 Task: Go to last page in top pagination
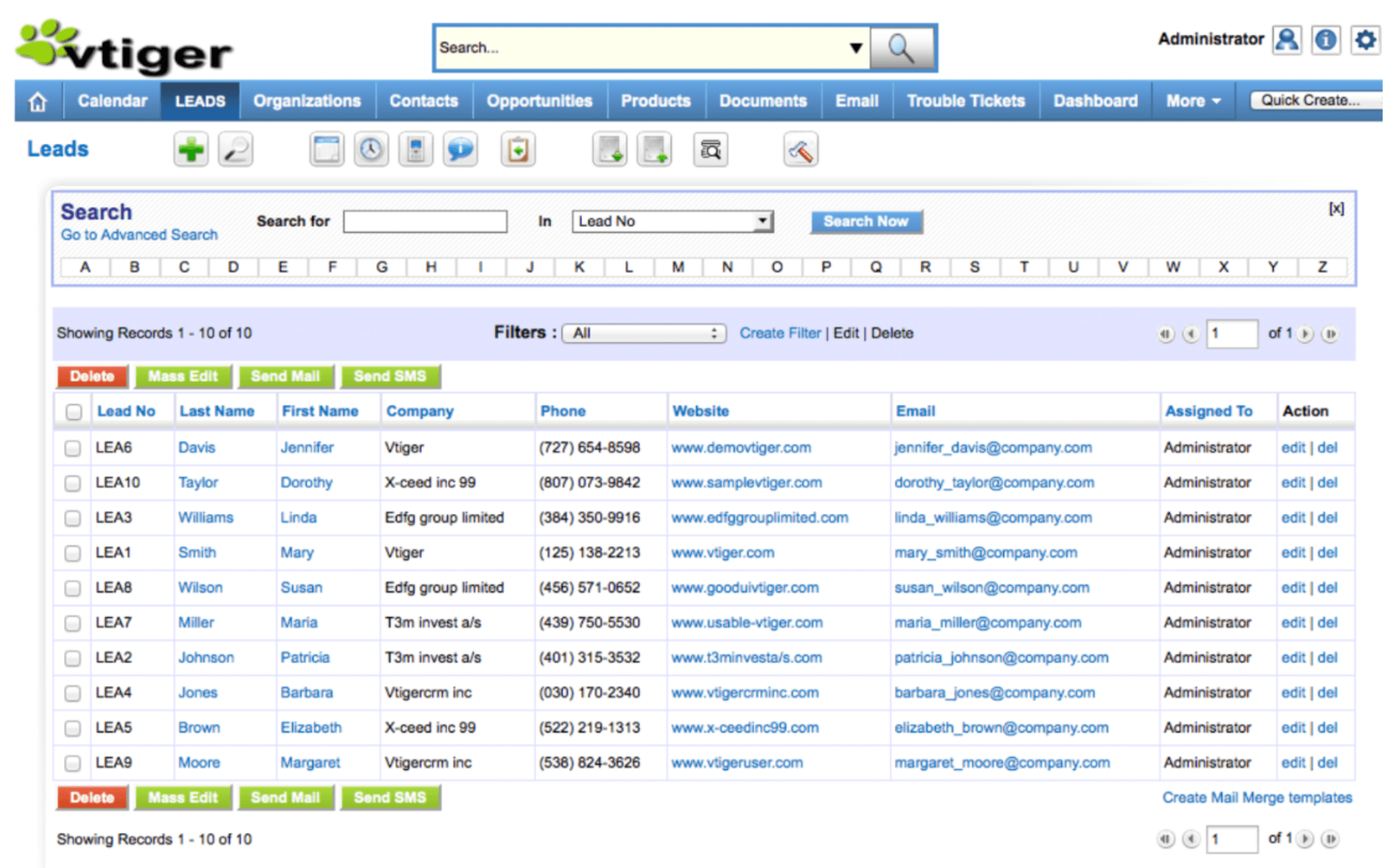1330,334
